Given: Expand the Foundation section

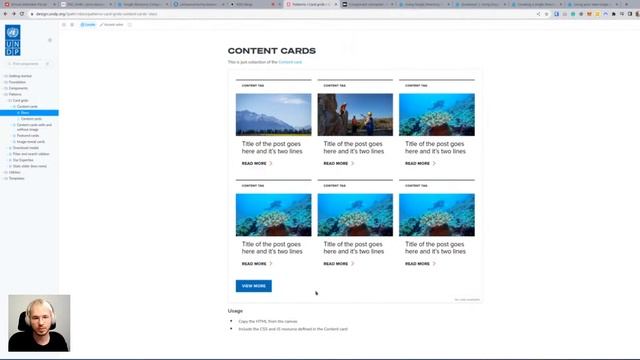Looking at the screenshot, I should click(x=17, y=82).
